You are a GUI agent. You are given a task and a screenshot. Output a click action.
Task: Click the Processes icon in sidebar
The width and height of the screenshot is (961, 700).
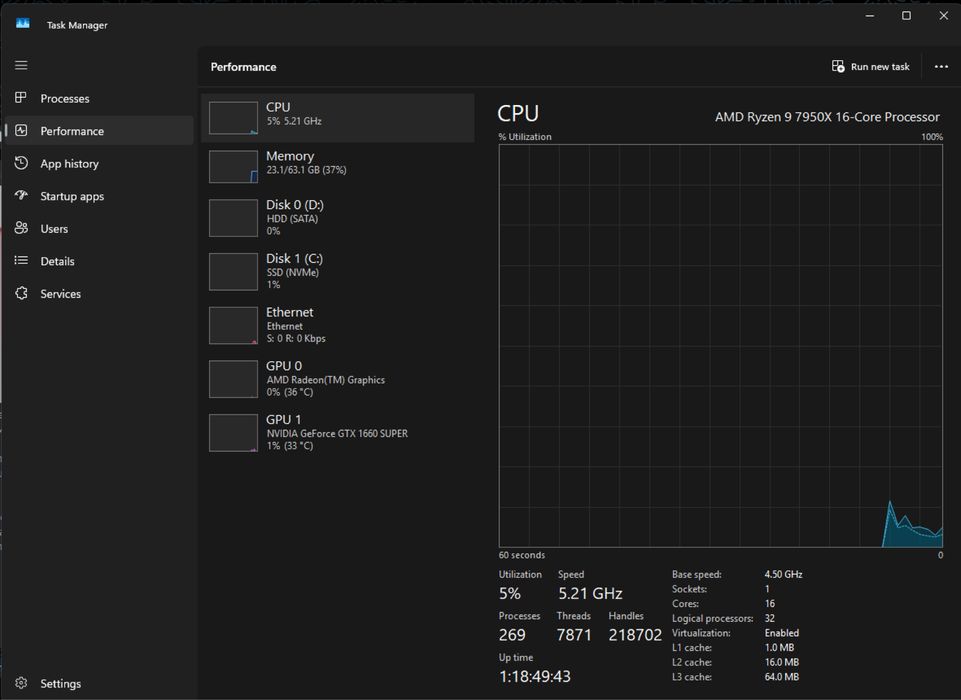(x=21, y=98)
